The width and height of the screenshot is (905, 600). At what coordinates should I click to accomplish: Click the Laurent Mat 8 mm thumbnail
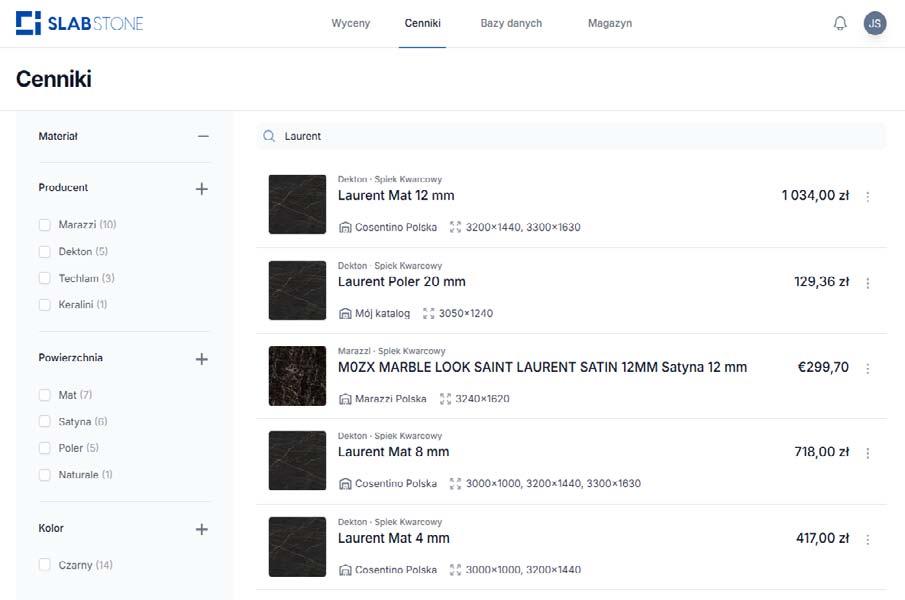(297, 460)
